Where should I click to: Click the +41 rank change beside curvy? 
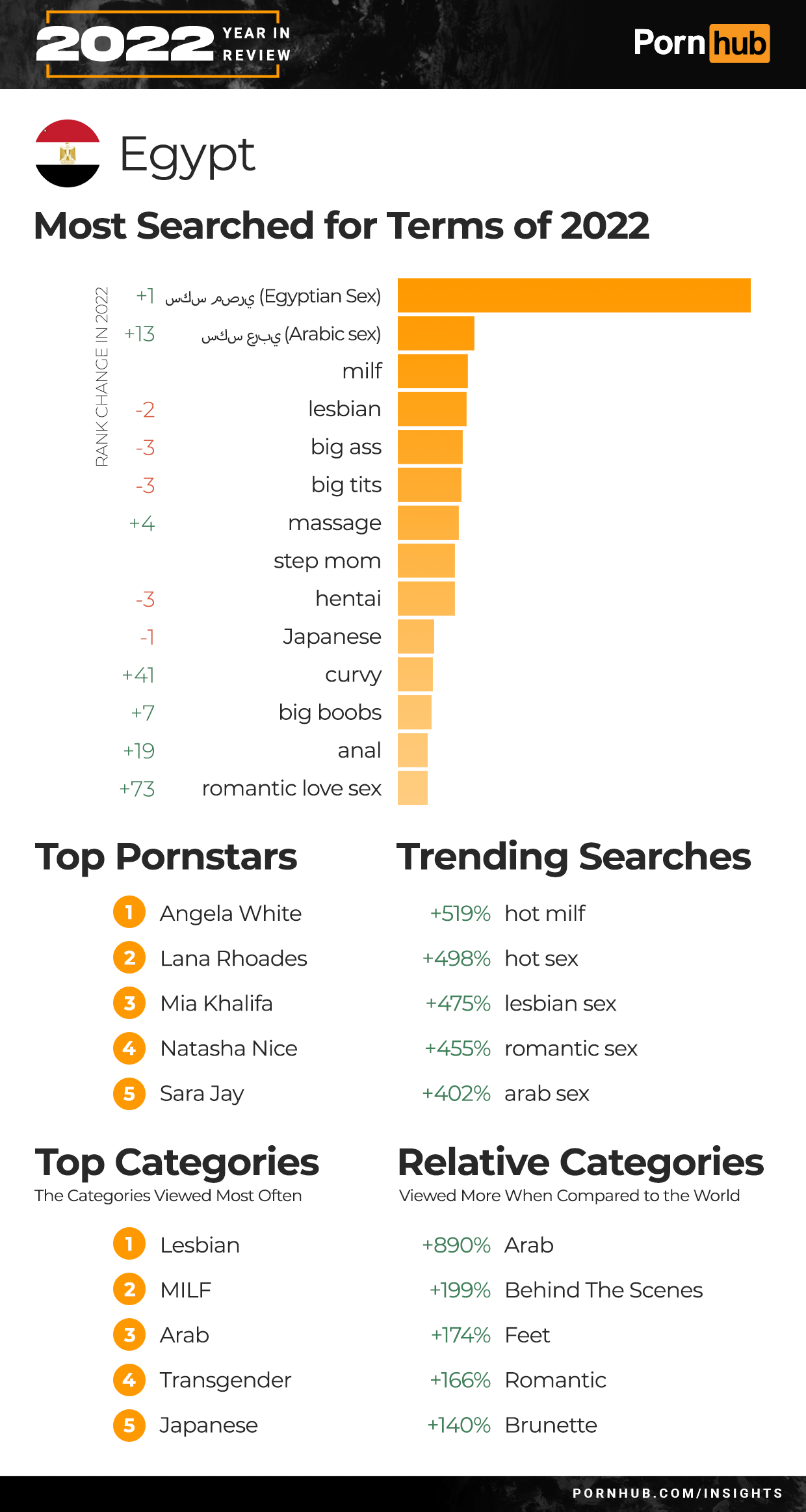click(138, 675)
